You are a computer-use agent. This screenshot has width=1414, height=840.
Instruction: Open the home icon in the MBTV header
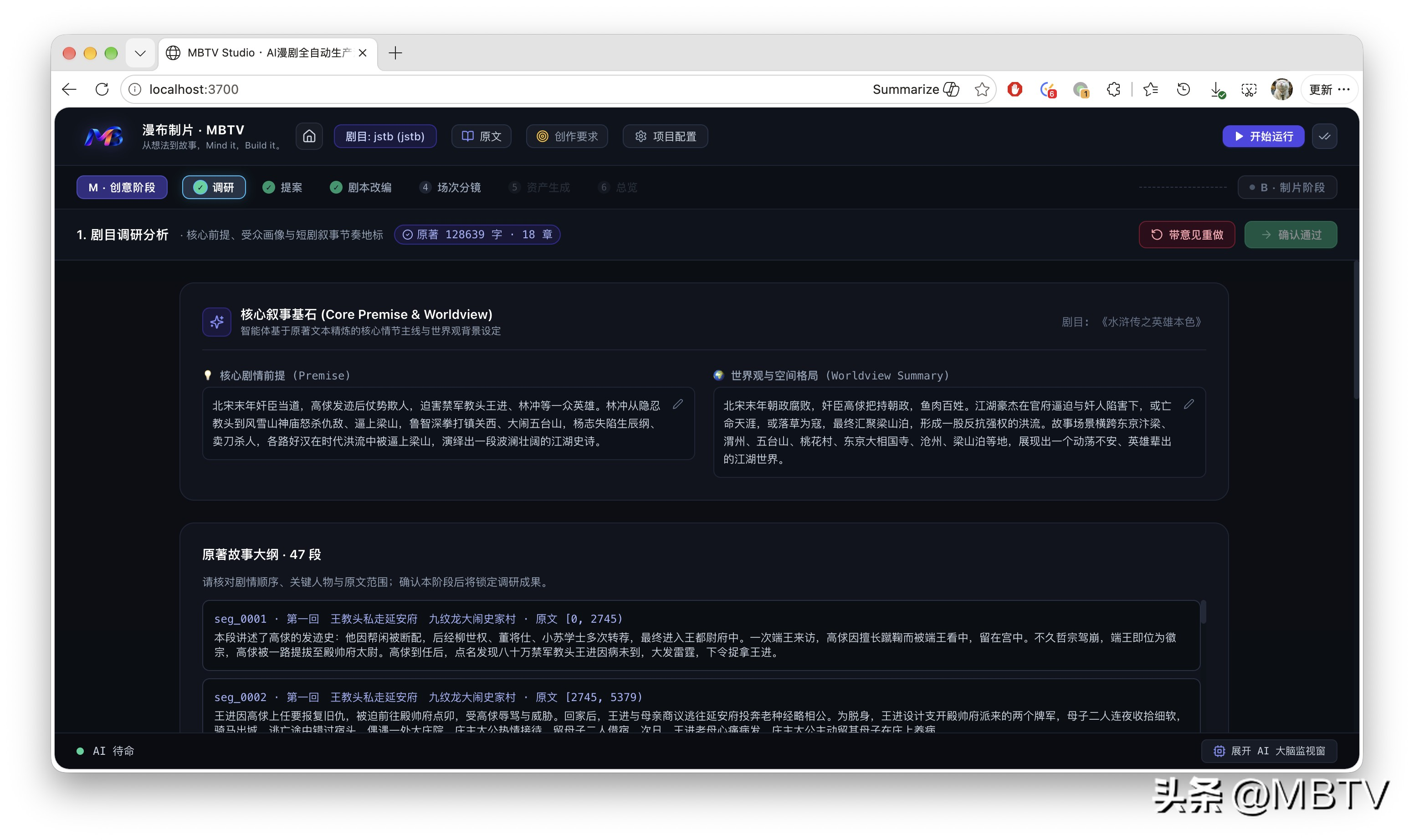309,136
